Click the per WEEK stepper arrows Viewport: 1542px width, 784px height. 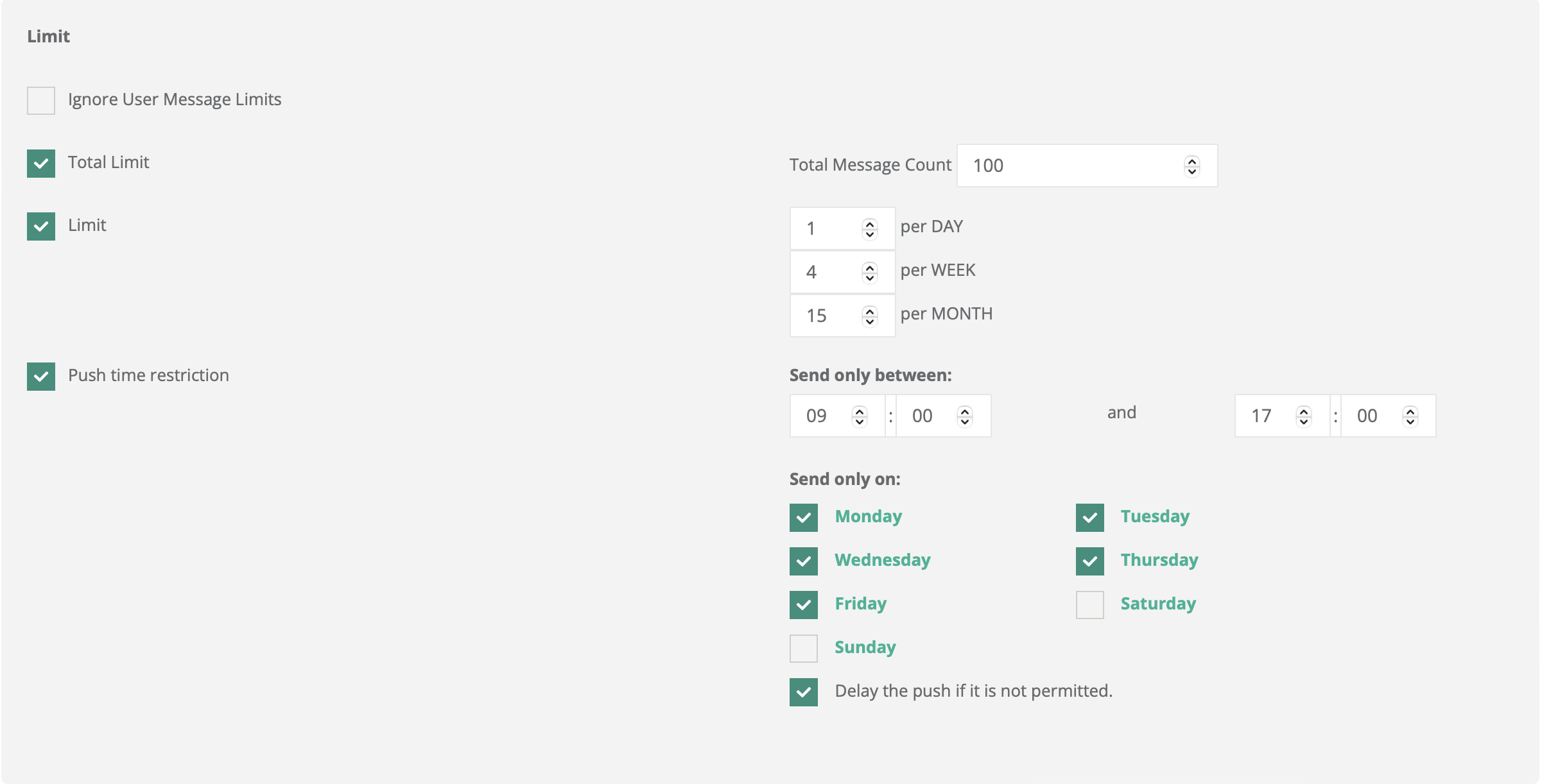[x=869, y=273]
